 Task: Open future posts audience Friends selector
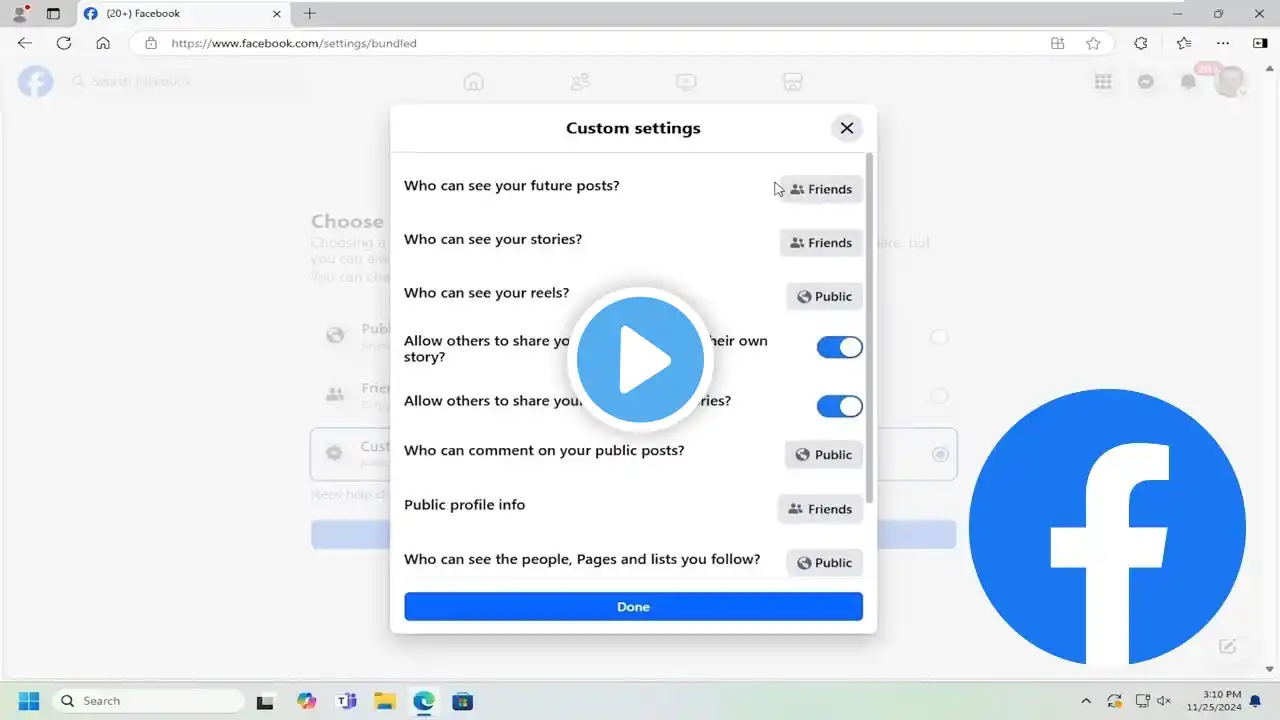(x=821, y=189)
